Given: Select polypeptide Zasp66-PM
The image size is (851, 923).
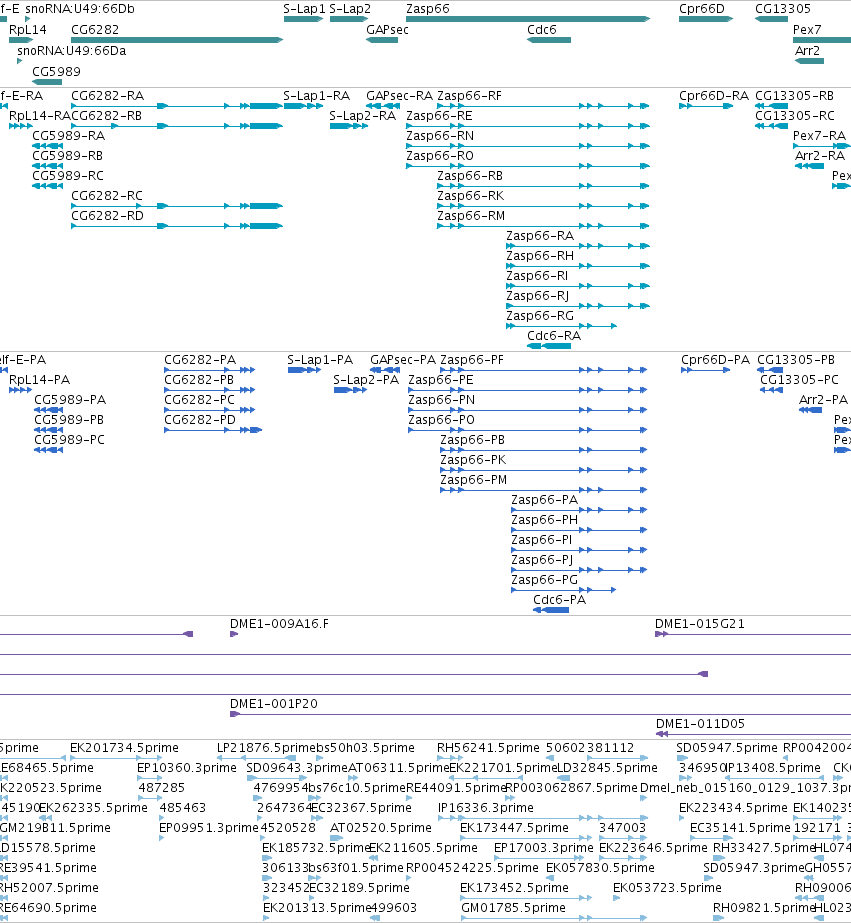Looking at the screenshot, I should (x=544, y=490).
